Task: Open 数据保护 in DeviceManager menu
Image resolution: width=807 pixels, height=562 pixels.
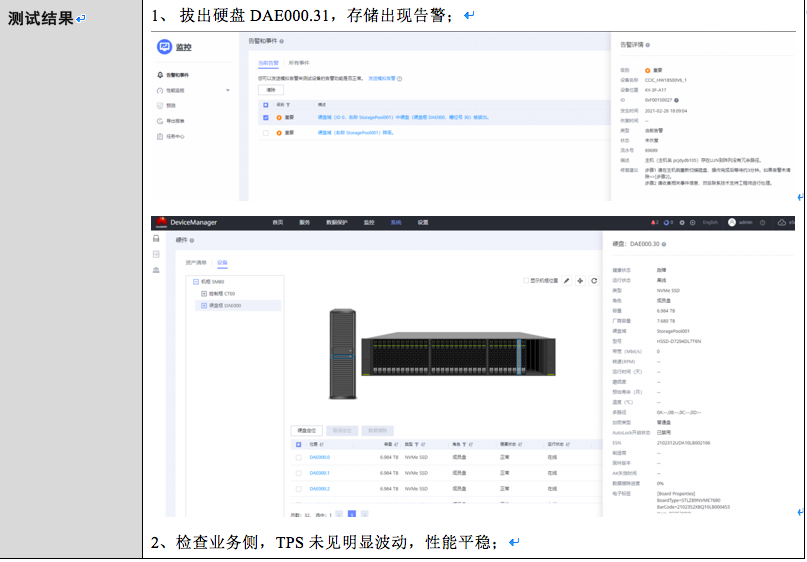Action: coord(337,222)
